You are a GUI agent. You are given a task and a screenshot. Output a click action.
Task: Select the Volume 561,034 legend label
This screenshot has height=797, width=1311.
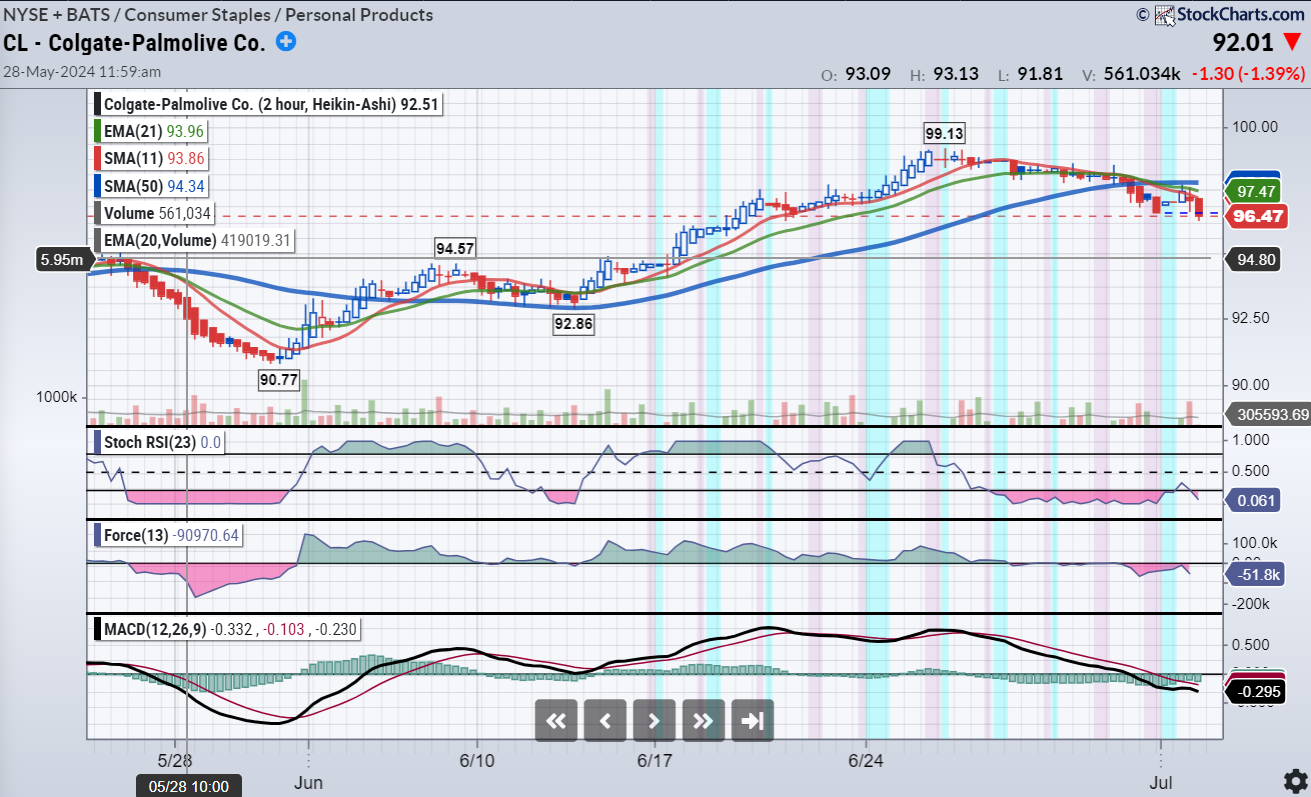[x=154, y=212]
